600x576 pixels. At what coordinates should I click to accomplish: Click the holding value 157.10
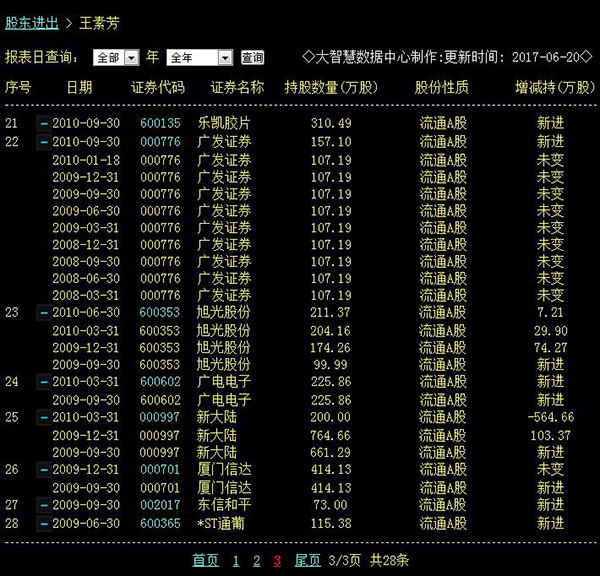[x=331, y=142]
